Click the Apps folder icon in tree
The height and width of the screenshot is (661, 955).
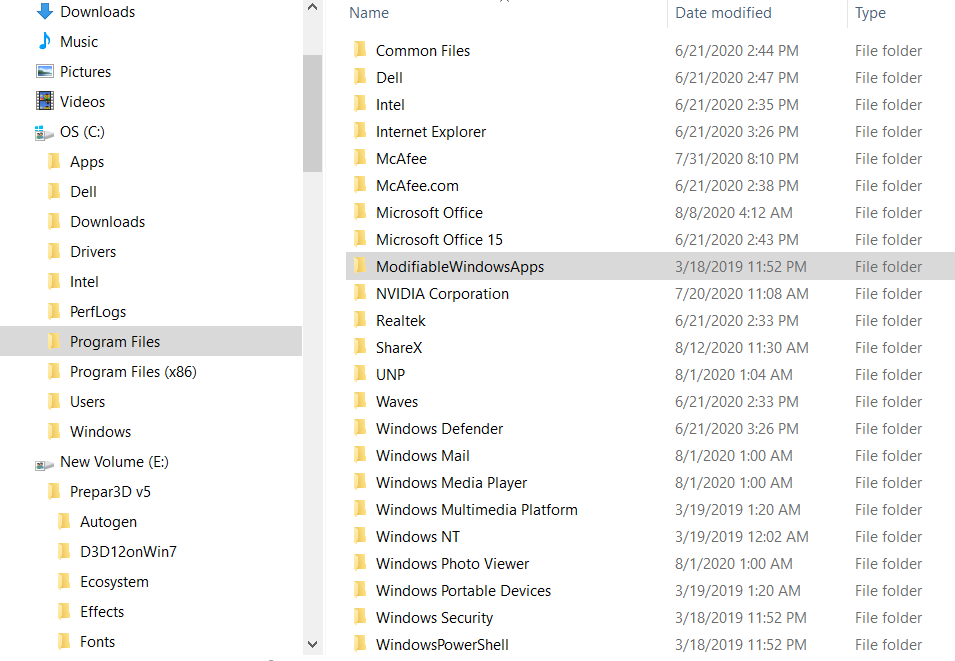pos(54,161)
